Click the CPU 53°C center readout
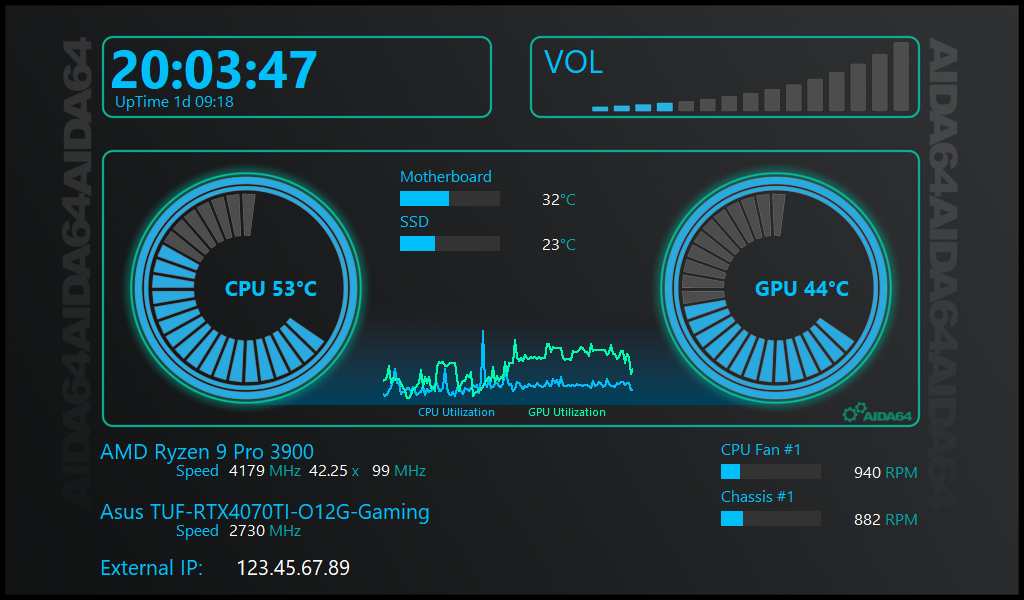The height and width of the screenshot is (600, 1024). 271,289
